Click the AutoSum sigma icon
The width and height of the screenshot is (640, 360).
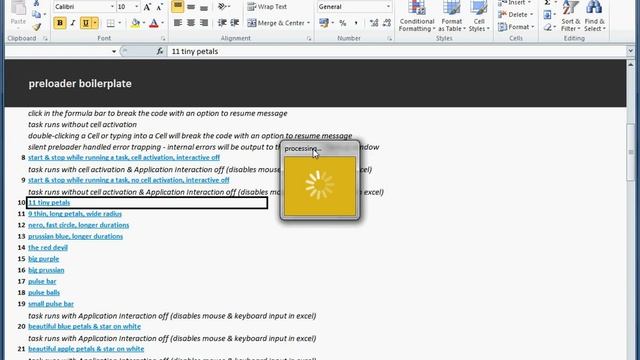(547, 3)
